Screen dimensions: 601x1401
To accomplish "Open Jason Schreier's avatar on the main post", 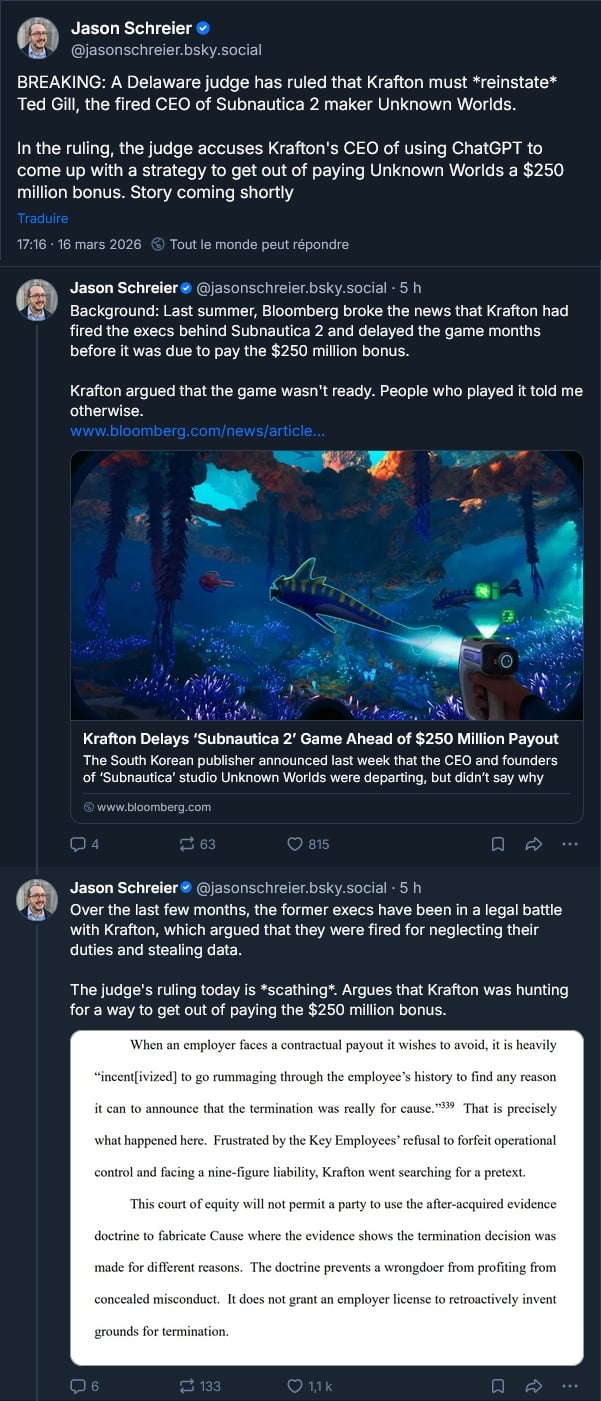I will pyautogui.click(x=37, y=38).
